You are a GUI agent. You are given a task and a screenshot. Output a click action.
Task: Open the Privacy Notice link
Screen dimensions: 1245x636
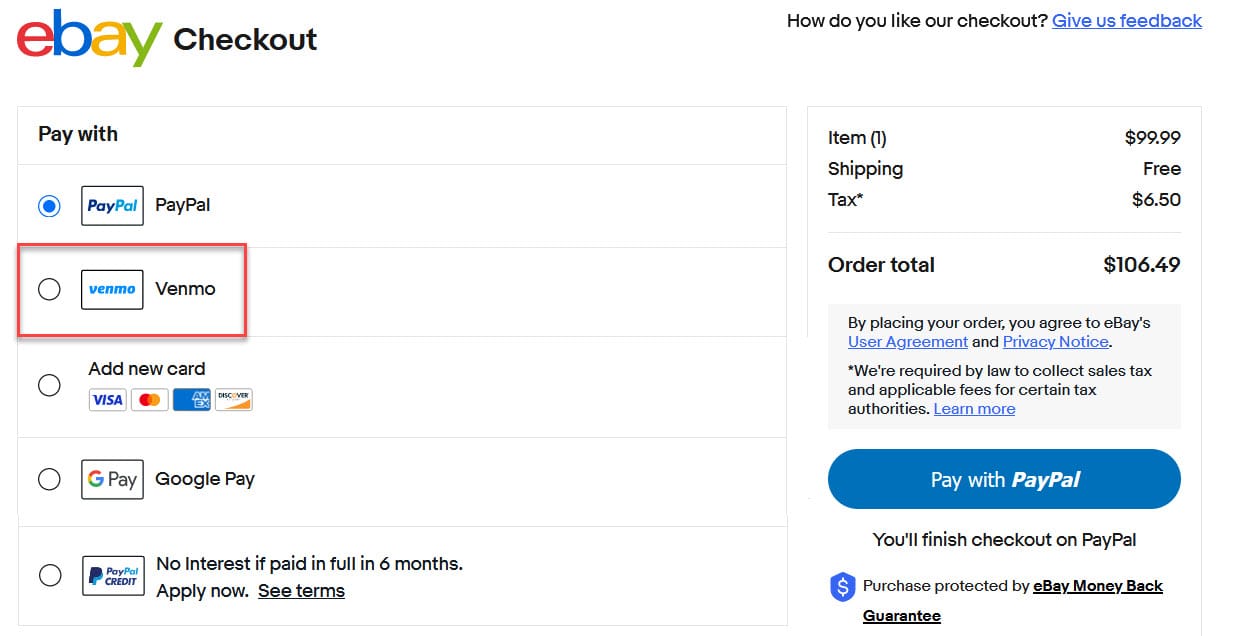pos(1055,342)
